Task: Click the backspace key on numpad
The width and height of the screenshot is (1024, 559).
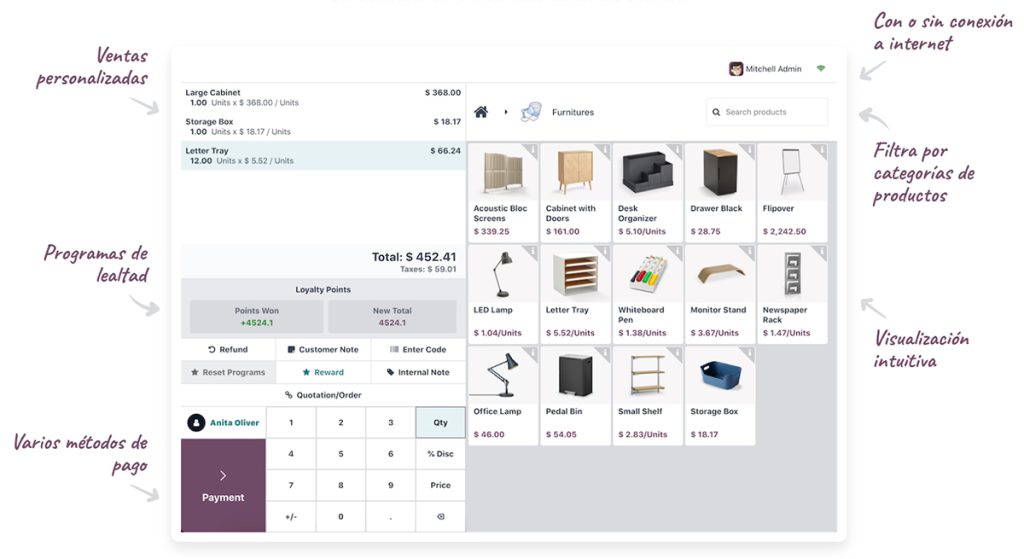Action: coord(440,517)
